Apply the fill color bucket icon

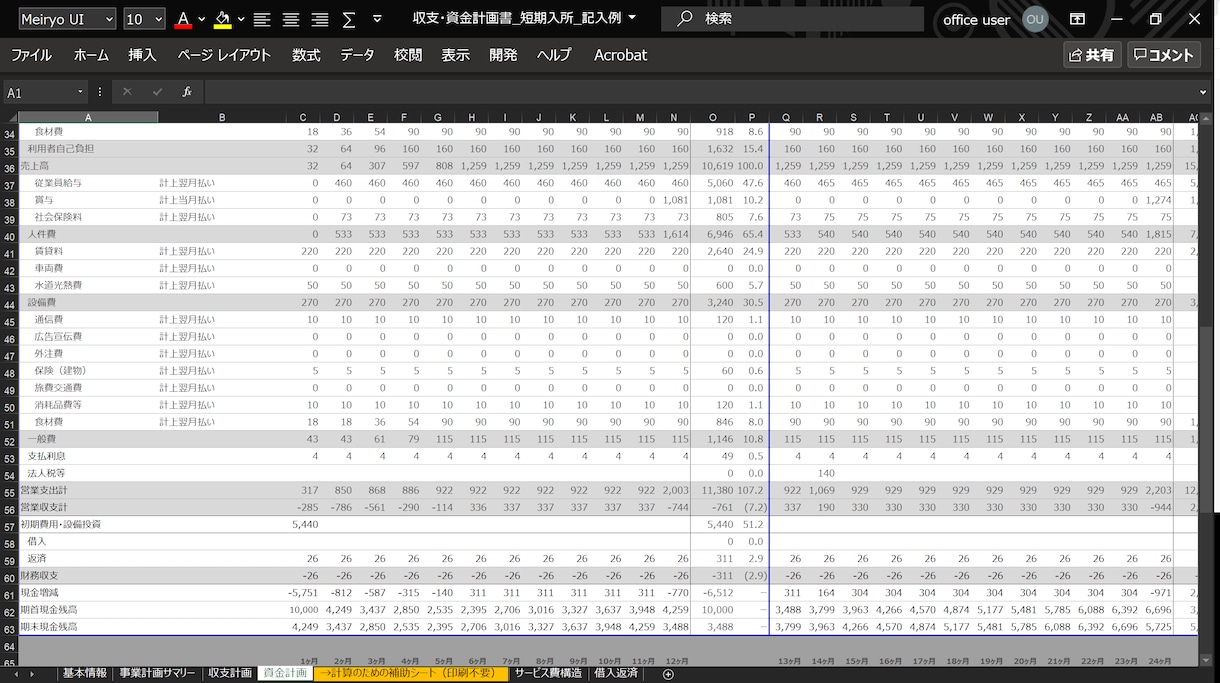[x=222, y=19]
